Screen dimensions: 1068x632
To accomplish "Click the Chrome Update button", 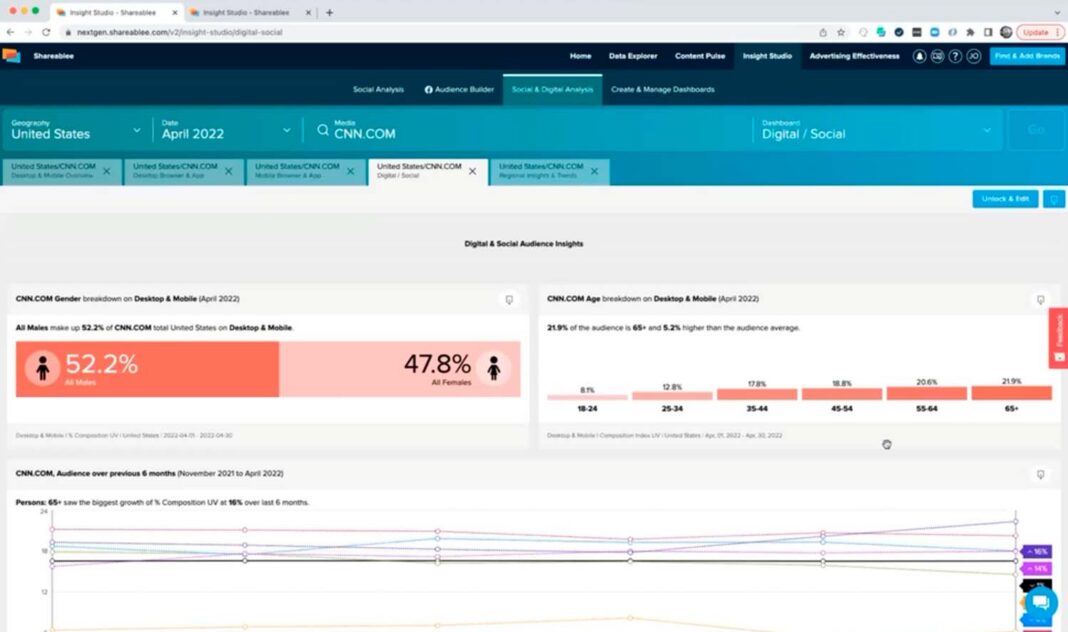I will pyautogui.click(x=1039, y=32).
